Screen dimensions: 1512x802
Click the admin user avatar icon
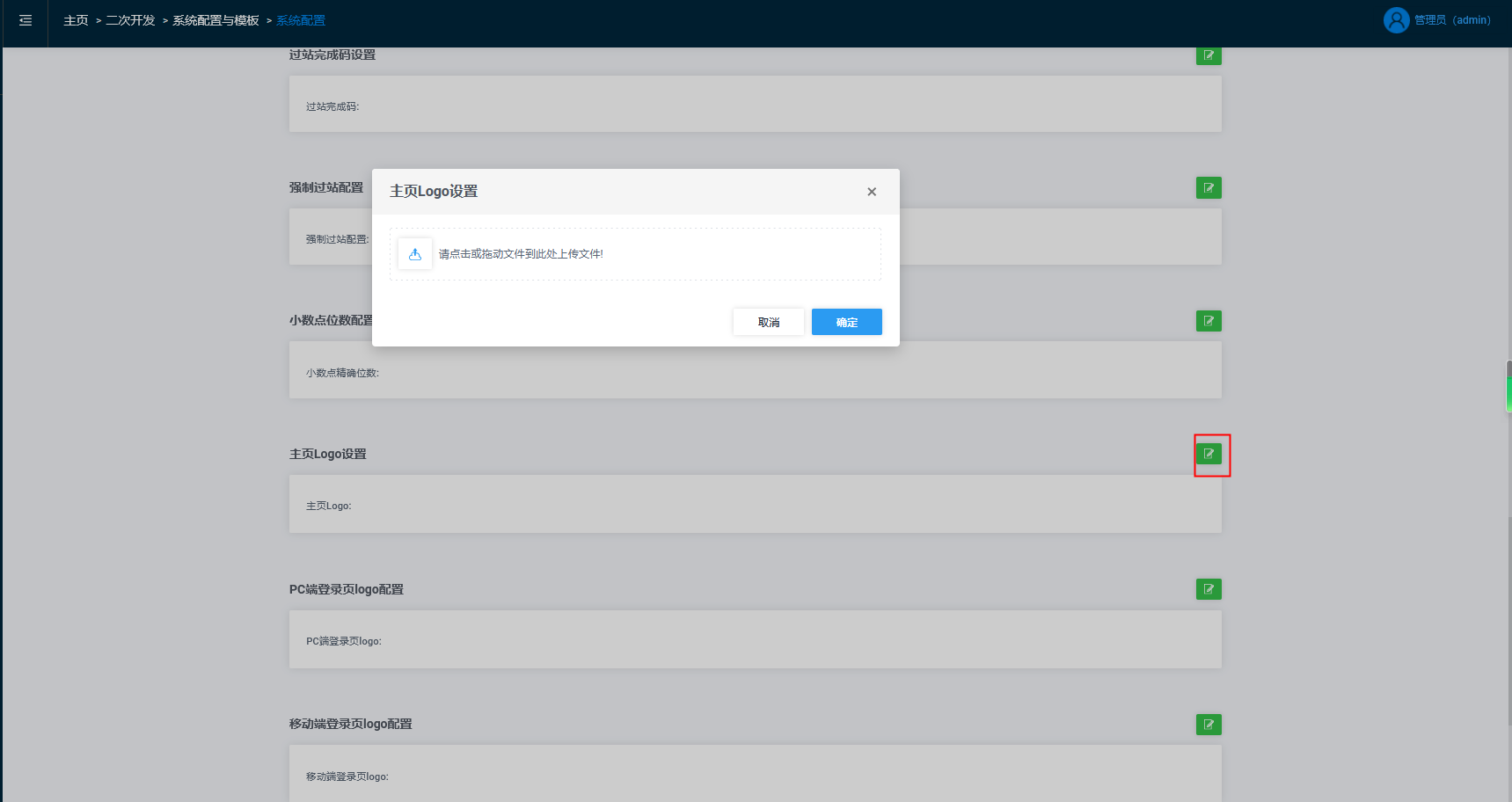click(1396, 20)
